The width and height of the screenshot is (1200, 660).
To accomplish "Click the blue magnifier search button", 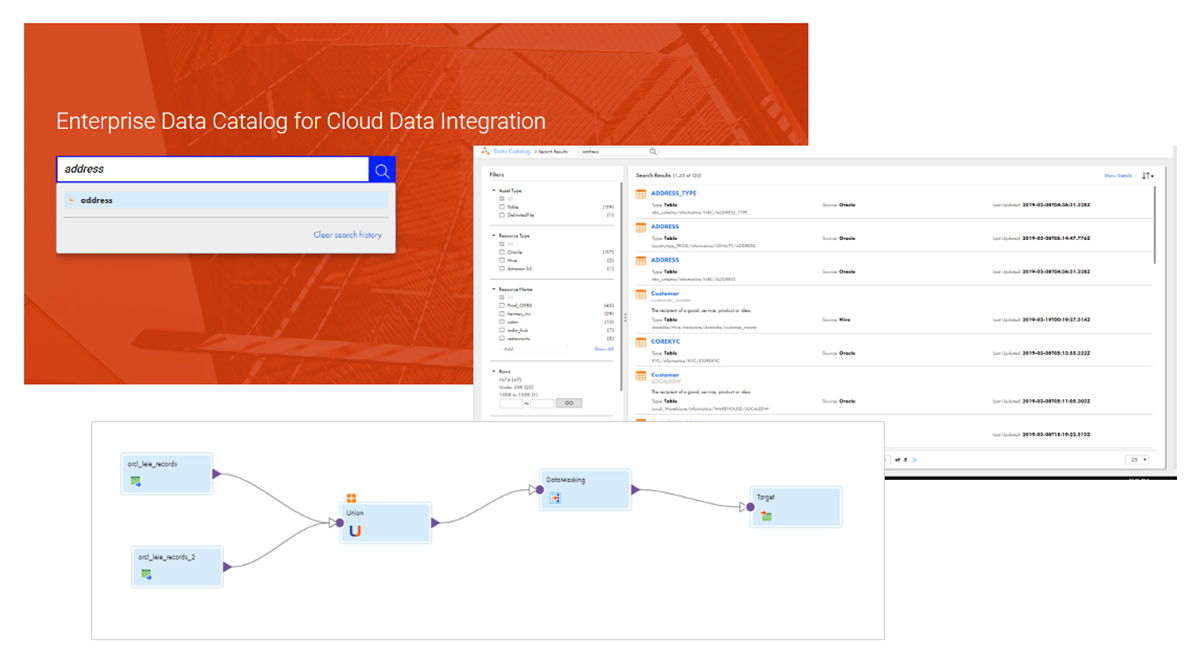I will coord(382,170).
